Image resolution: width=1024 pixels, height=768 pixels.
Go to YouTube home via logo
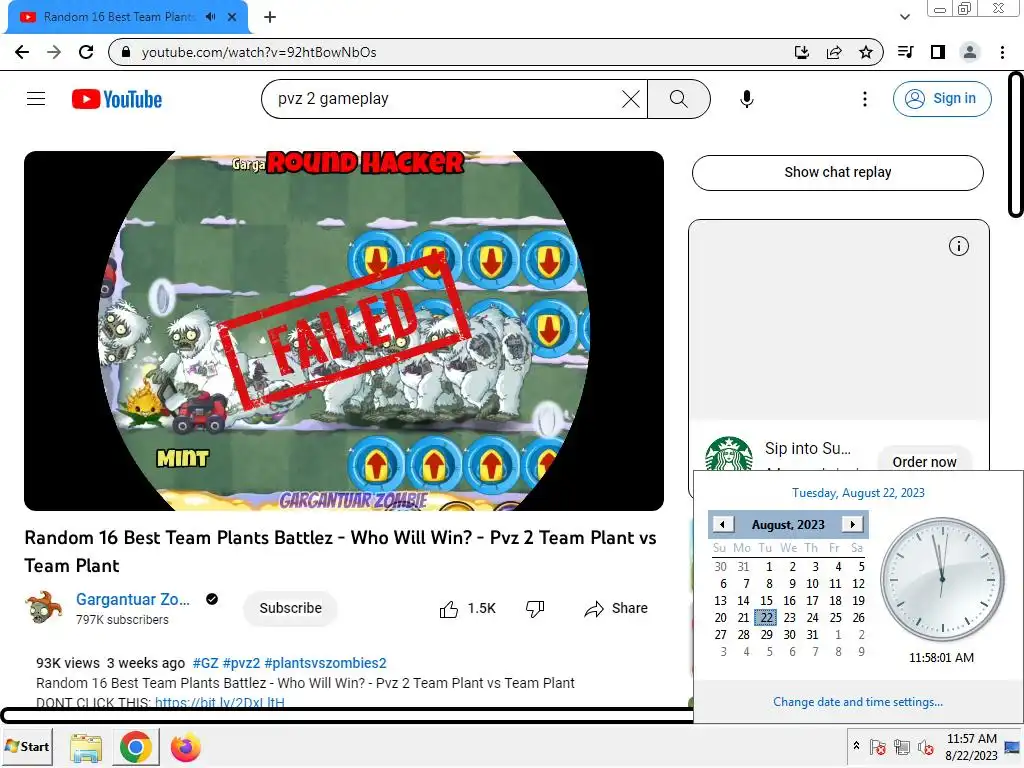point(117,99)
